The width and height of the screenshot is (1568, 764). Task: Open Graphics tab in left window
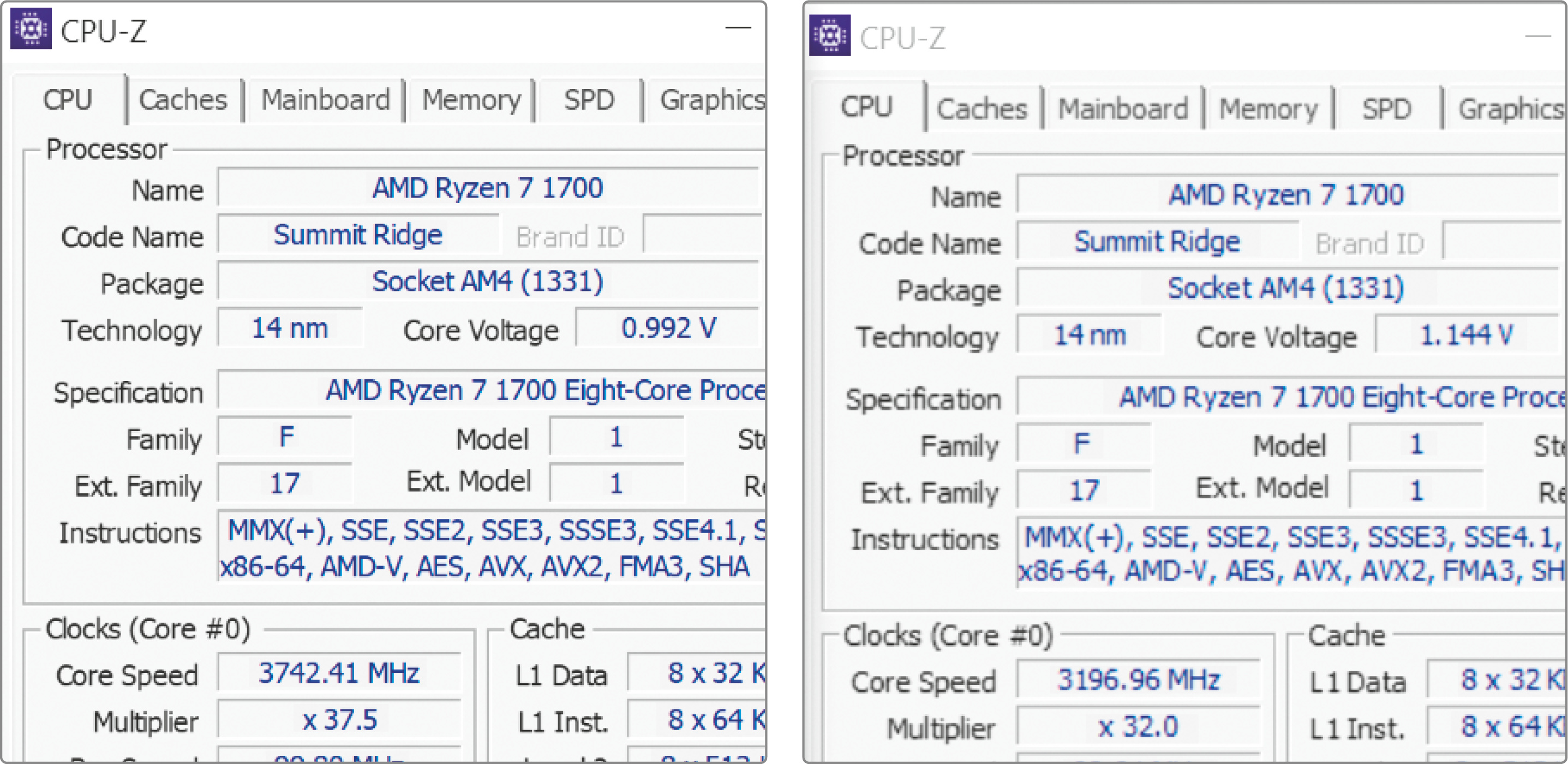pyautogui.click(x=711, y=100)
